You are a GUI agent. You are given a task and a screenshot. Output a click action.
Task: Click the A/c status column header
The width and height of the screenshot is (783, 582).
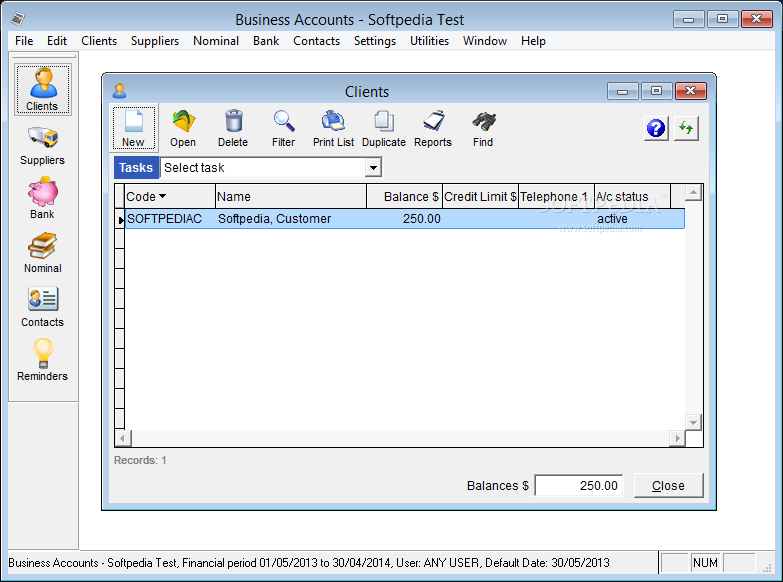coord(632,196)
